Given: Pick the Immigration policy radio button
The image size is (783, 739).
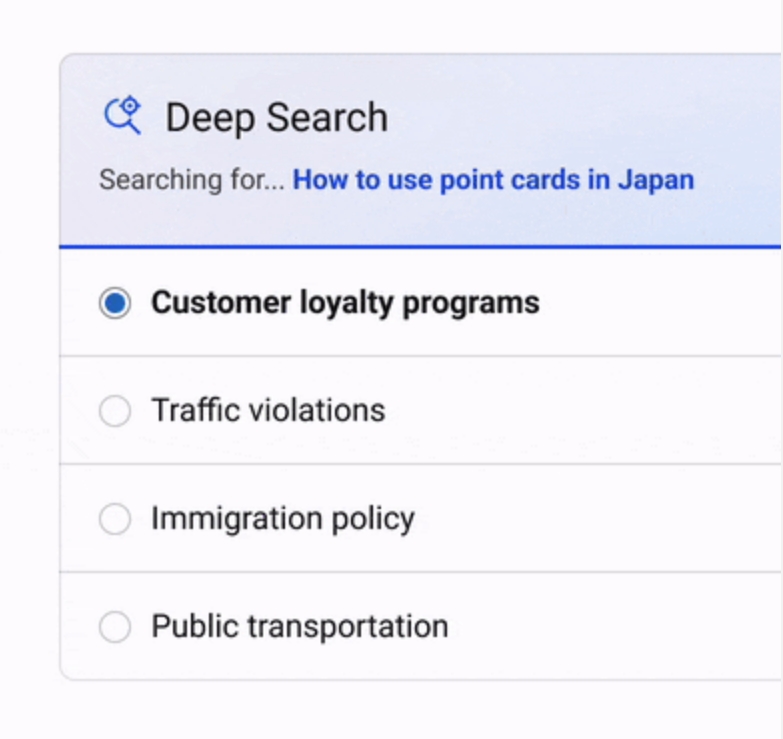Looking at the screenshot, I should coord(115,519).
